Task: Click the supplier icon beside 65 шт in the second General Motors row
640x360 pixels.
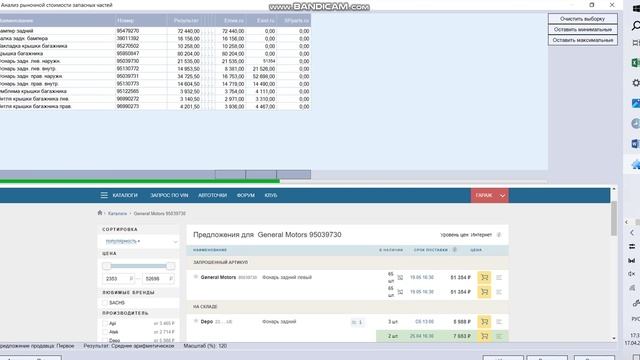Action: point(400,292)
